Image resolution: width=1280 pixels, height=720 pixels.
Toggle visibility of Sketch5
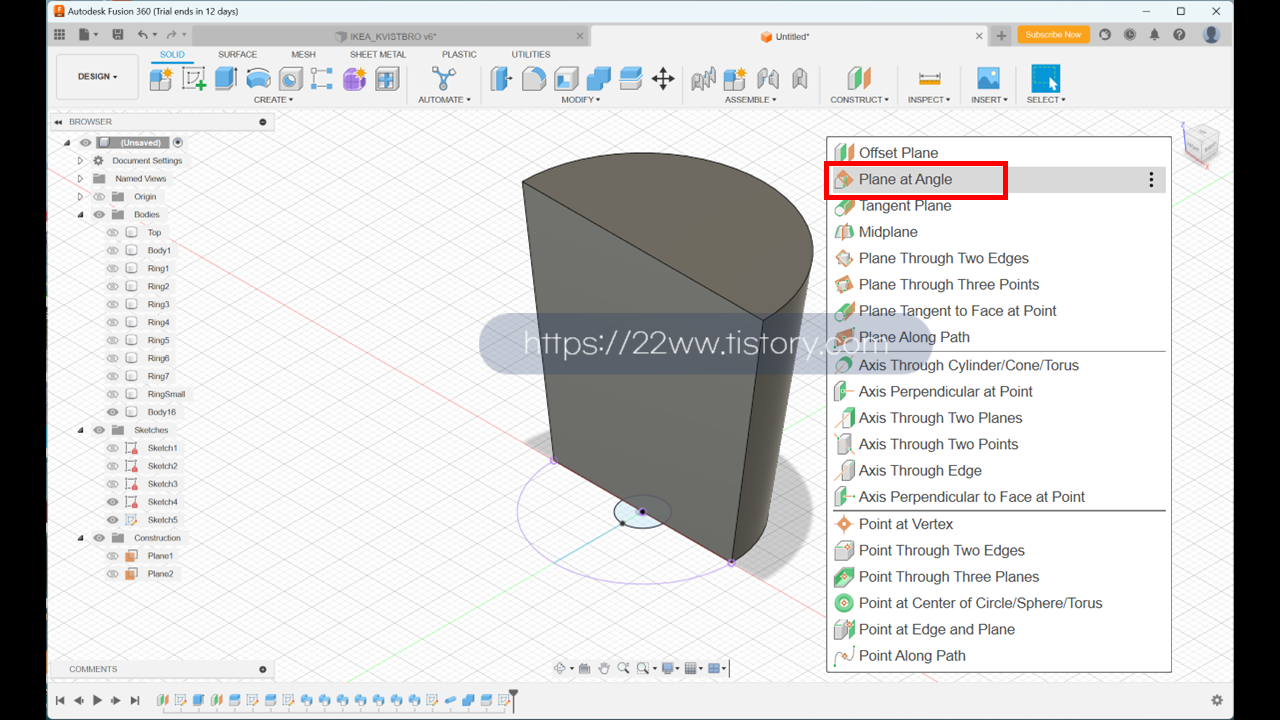(113, 520)
